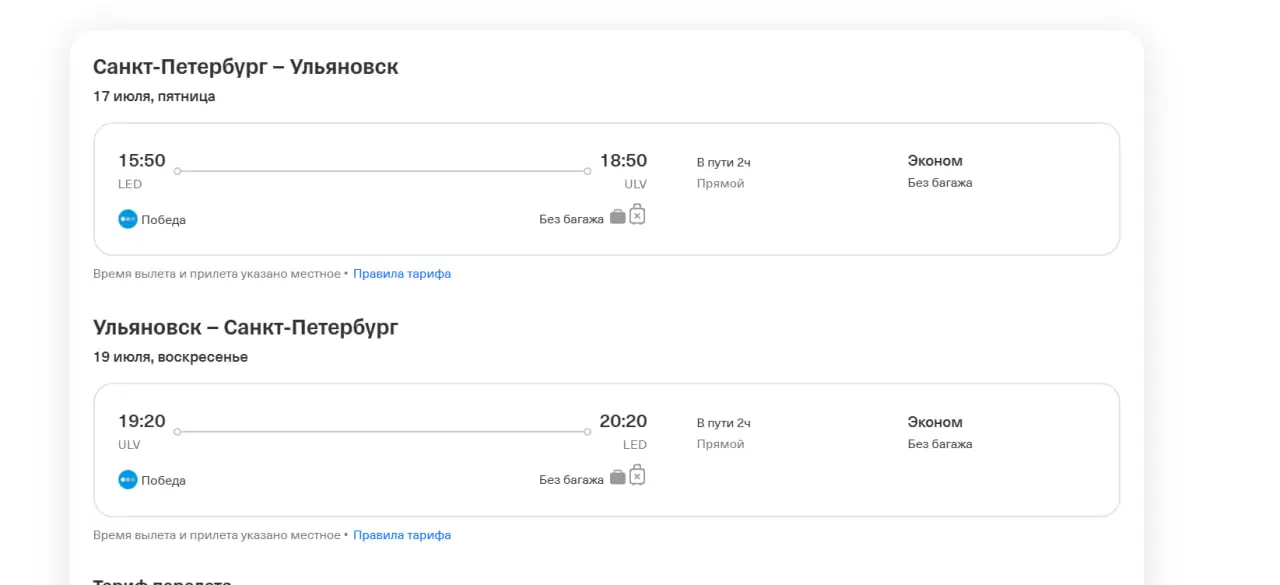
Task: Select the Эконом fare label of the outbound flight
Action: [935, 161]
